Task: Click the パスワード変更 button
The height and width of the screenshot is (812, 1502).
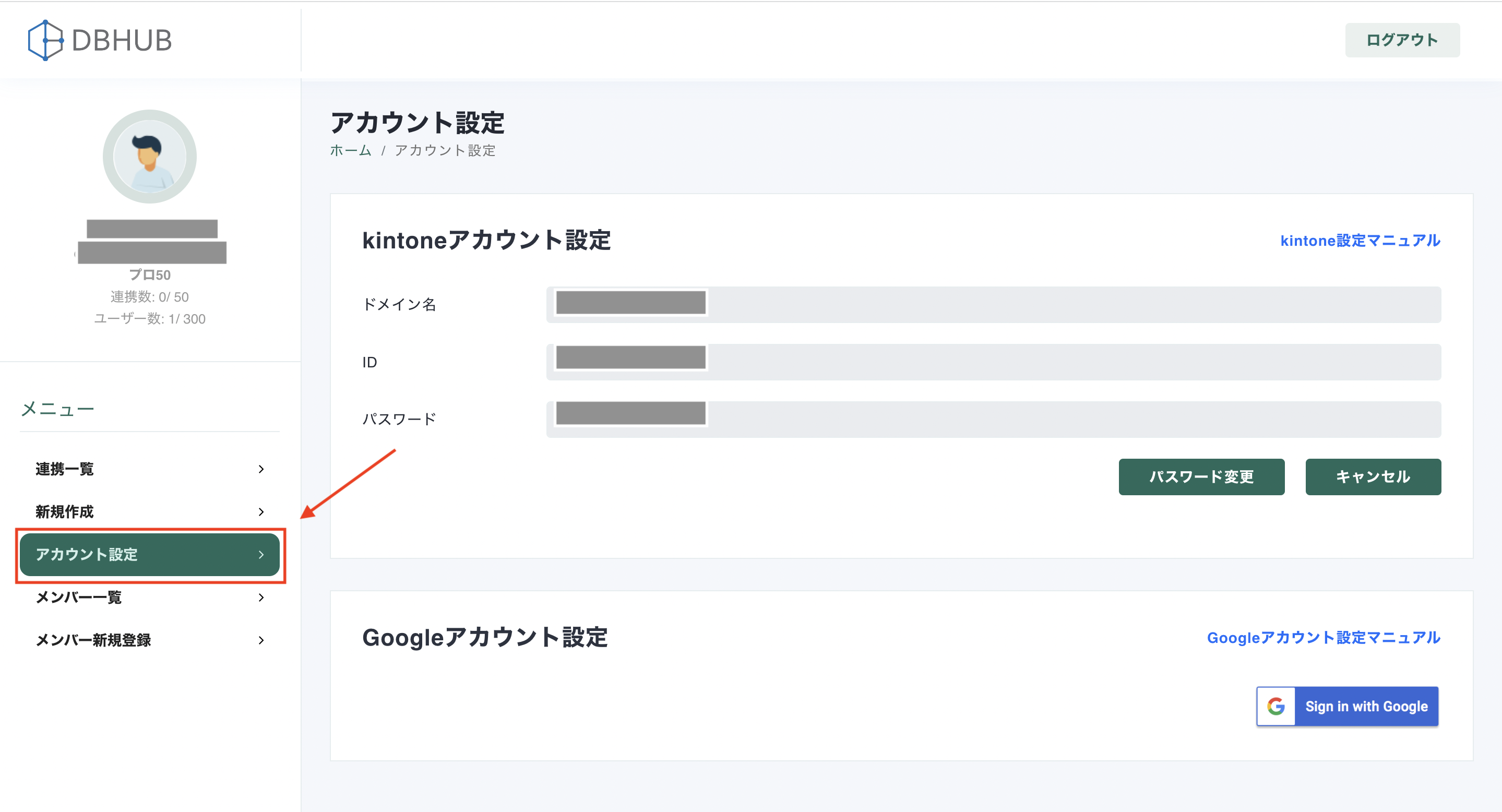Action: [x=1201, y=477]
